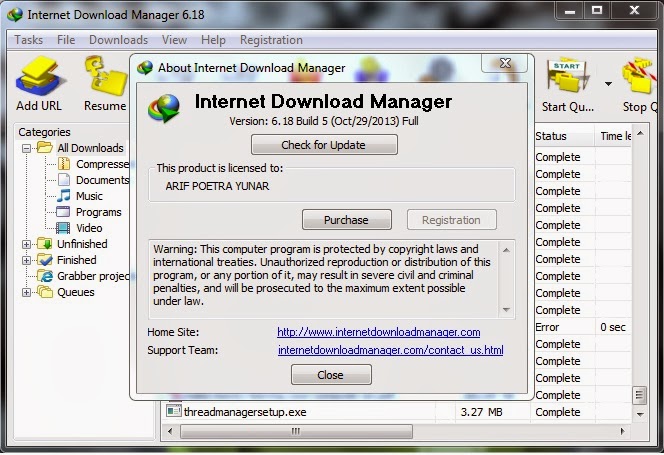Screen dimensions: 664x455
Task: Click the Stop Queue toolbar icon
Action: (x=638, y=76)
